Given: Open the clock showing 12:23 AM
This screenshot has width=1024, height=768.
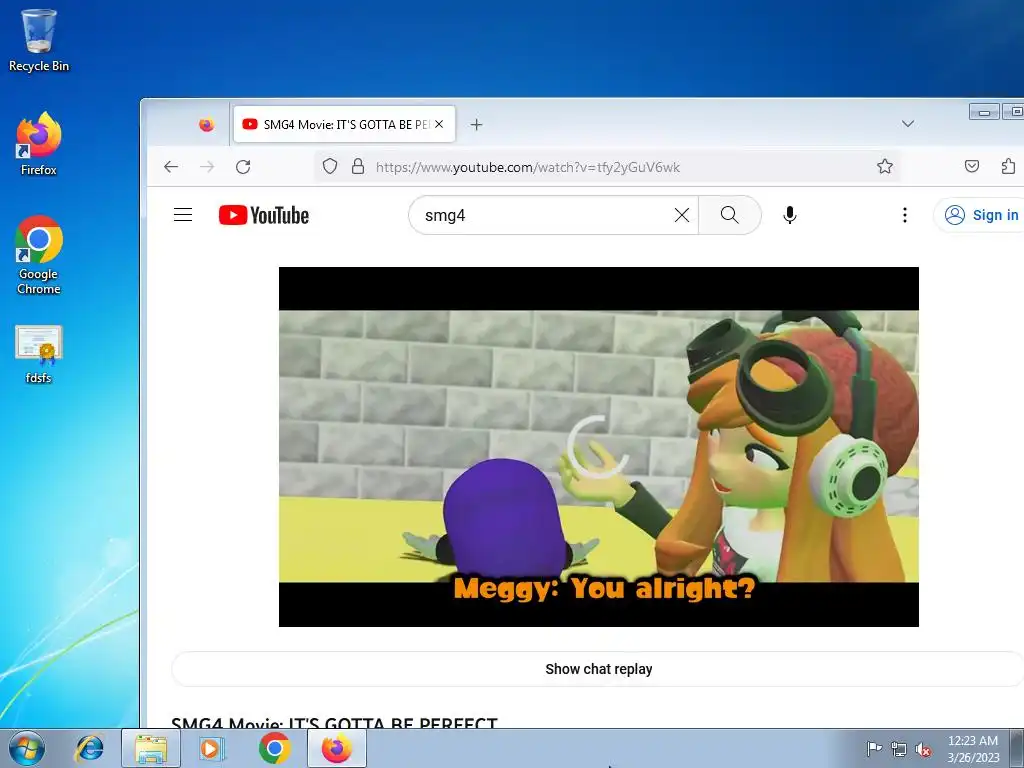Looking at the screenshot, I should point(973,749).
